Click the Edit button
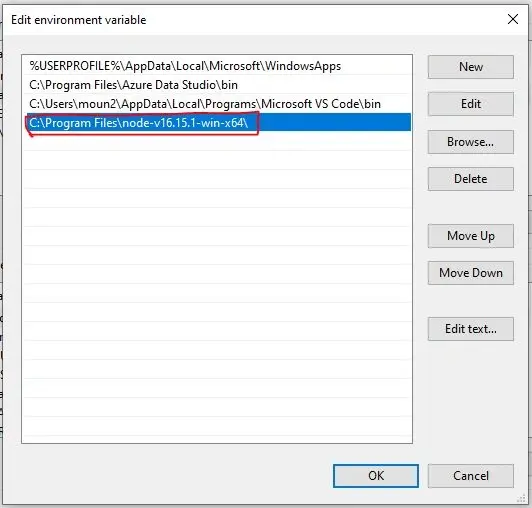The height and width of the screenshot is (508, 532). point(471,104)
